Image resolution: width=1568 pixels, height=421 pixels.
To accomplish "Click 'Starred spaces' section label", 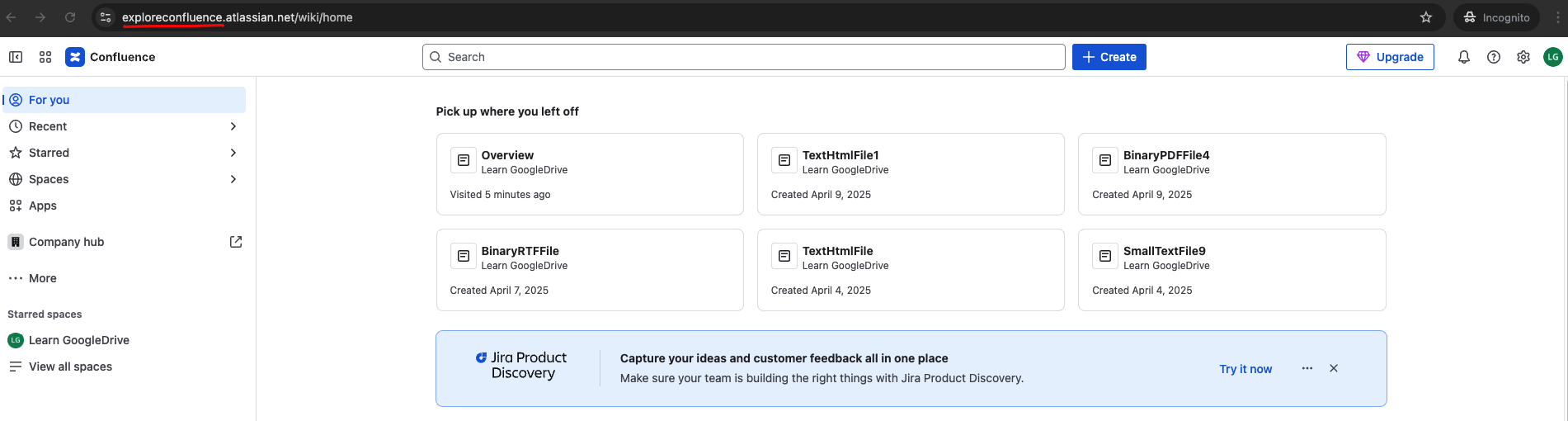I will point(45,315).
